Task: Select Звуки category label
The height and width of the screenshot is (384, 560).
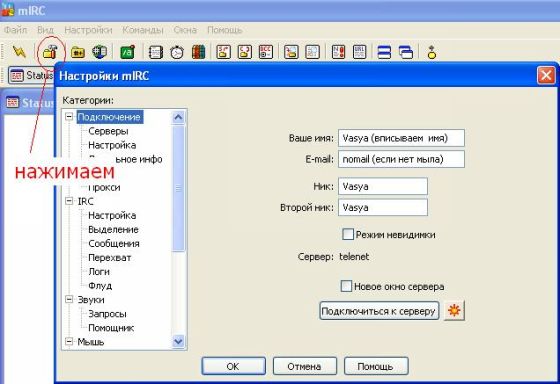Action: (91, 299)
